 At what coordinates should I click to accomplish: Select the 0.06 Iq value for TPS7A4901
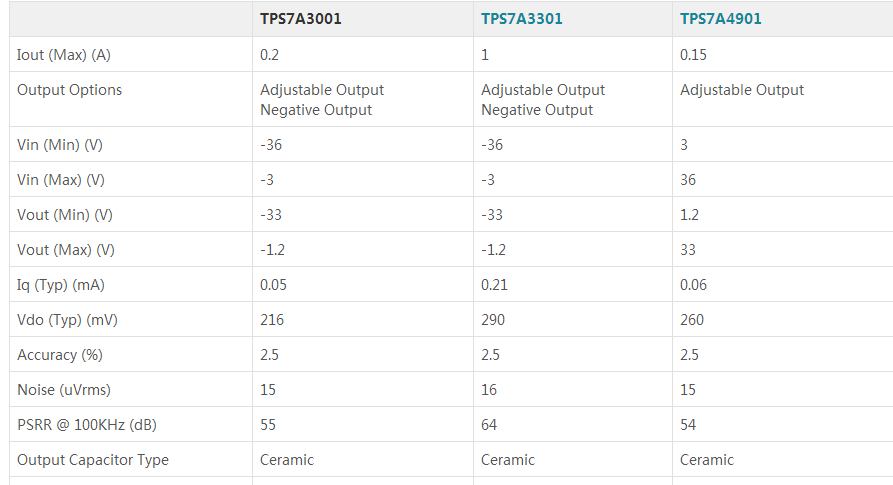[693, 285]
